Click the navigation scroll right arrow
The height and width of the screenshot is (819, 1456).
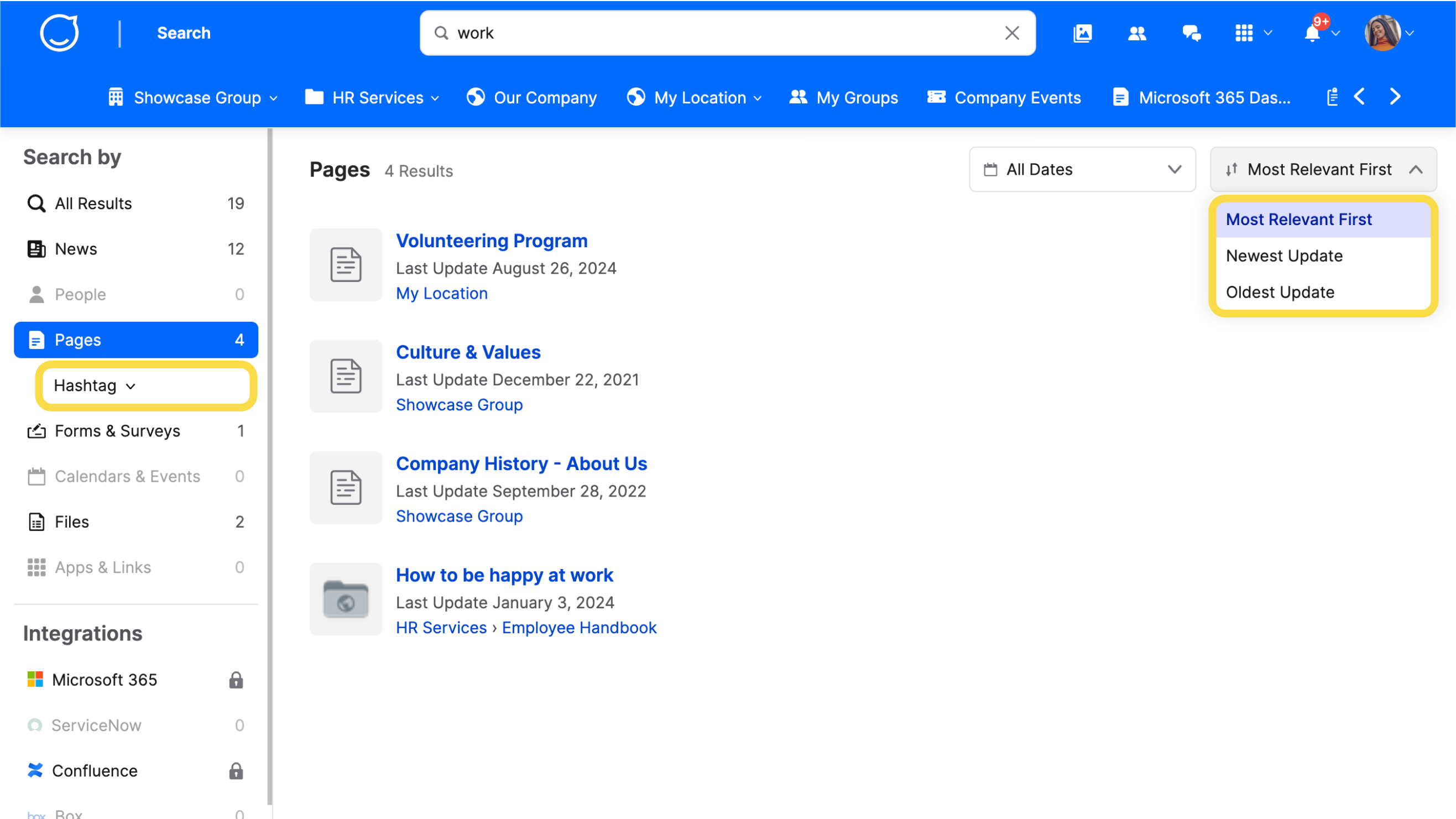[1395, 97]
